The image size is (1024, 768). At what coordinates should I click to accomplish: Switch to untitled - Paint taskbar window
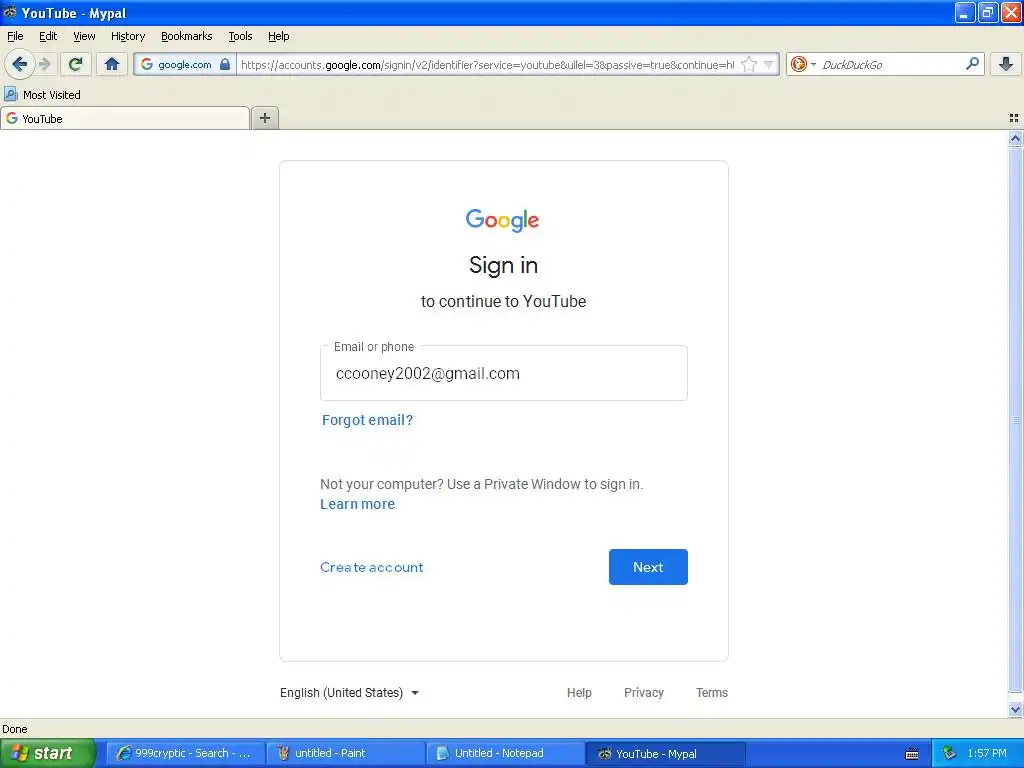(345, 753)
